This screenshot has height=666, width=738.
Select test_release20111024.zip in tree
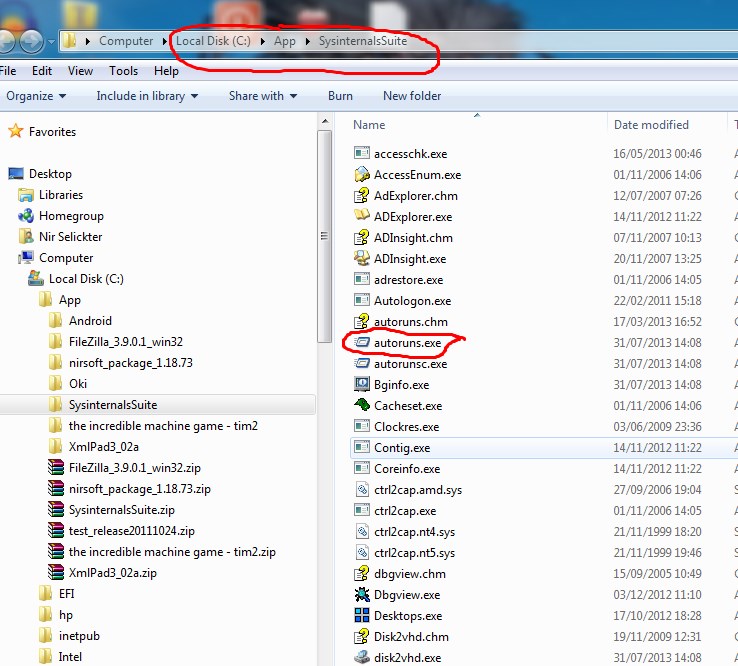[131, 530]
